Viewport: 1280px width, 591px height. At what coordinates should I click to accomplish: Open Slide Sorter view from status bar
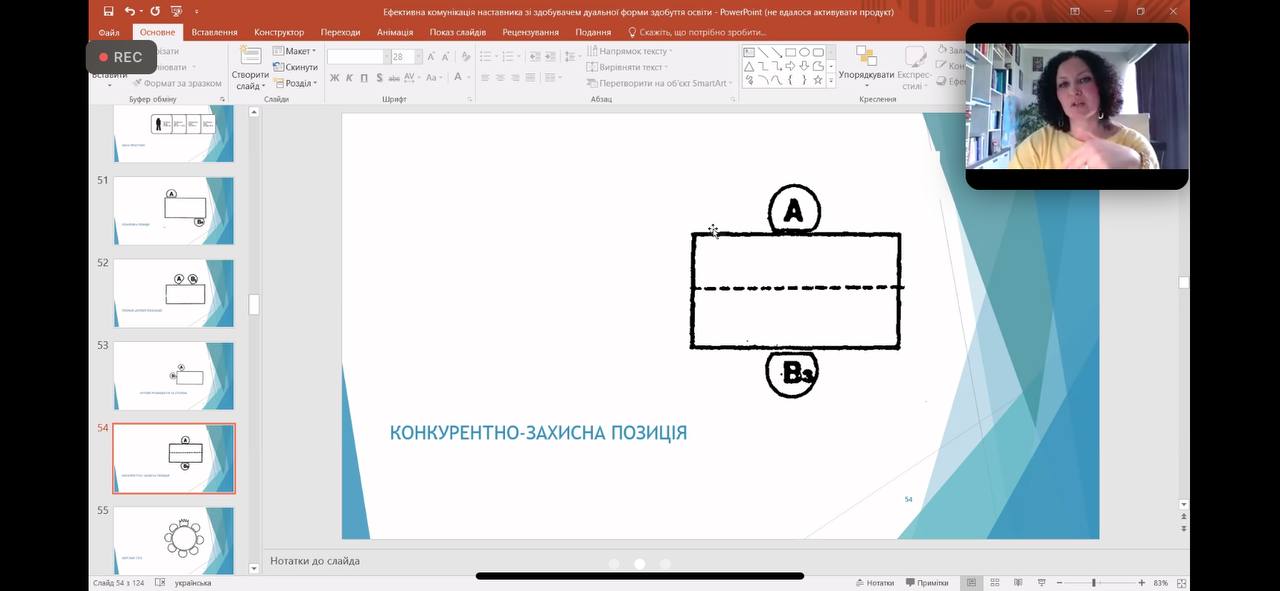pos(994,583)
